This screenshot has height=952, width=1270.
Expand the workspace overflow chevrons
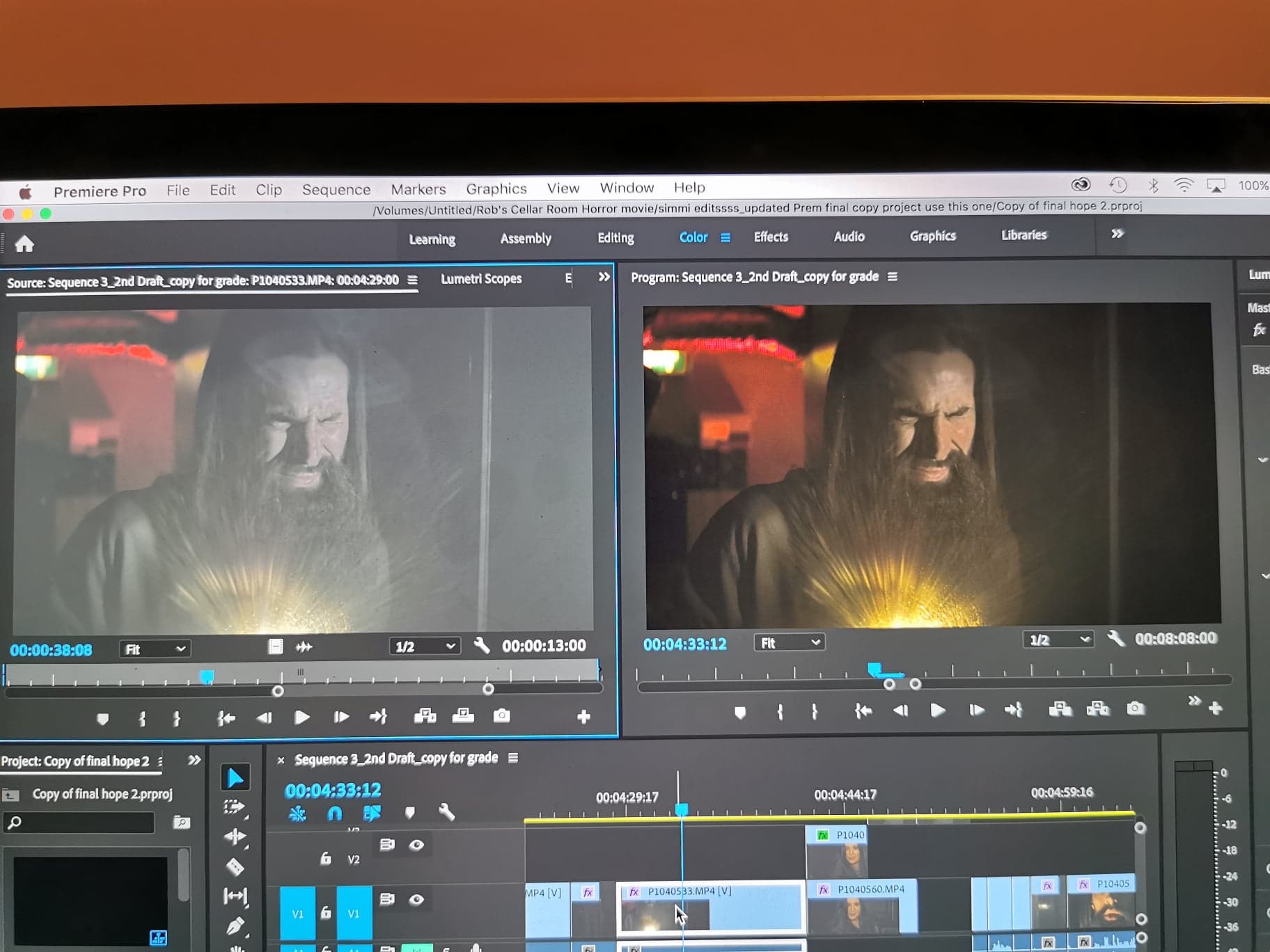coord(1117,234)
